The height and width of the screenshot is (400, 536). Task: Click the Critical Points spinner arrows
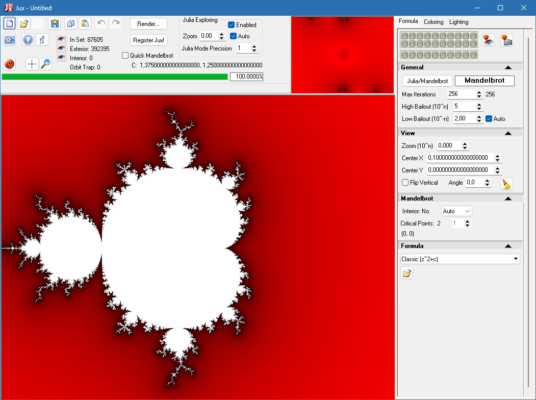[x=467, y=223]
